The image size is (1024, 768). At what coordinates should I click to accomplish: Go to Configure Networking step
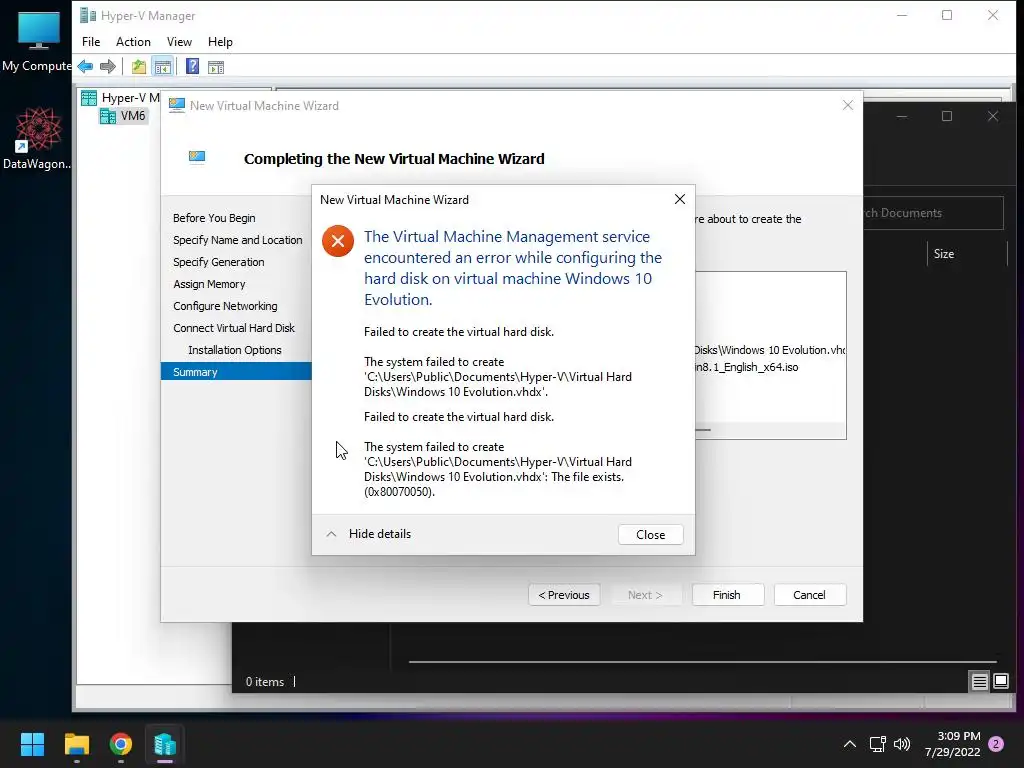225,306
